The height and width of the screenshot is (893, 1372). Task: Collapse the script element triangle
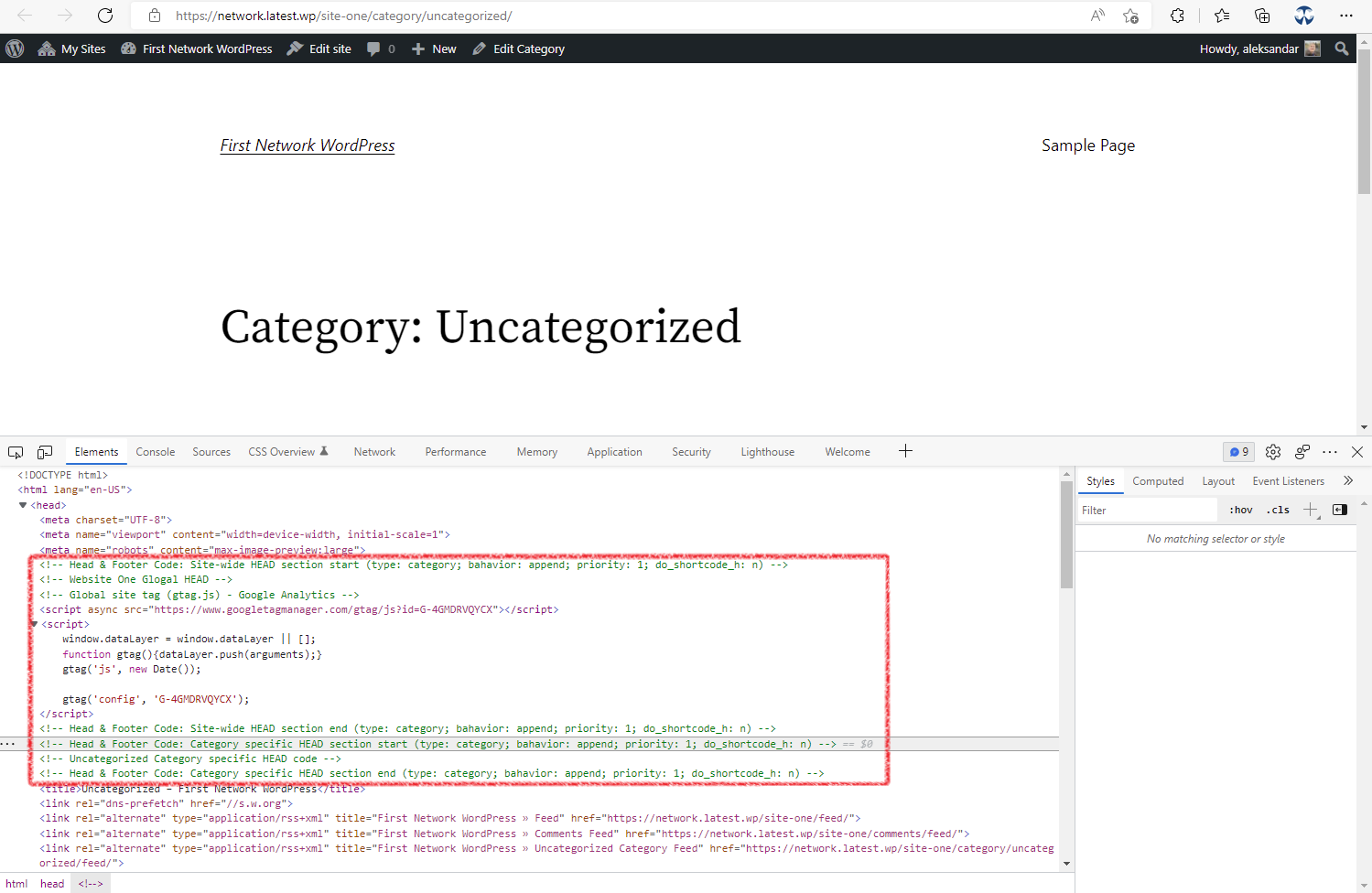(x=34, y=624)
